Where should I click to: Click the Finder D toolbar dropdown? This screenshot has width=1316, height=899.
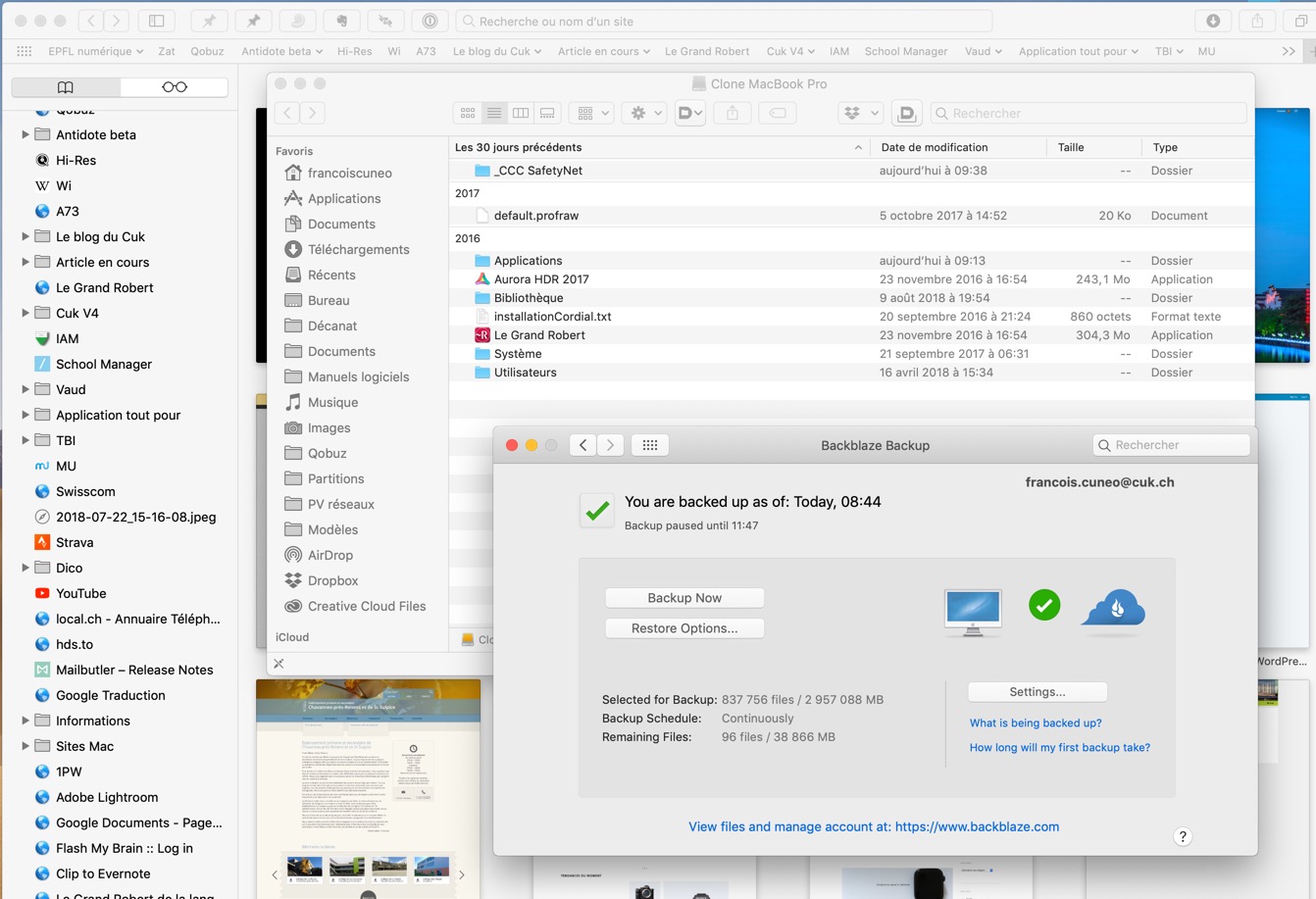click(690, 113)
